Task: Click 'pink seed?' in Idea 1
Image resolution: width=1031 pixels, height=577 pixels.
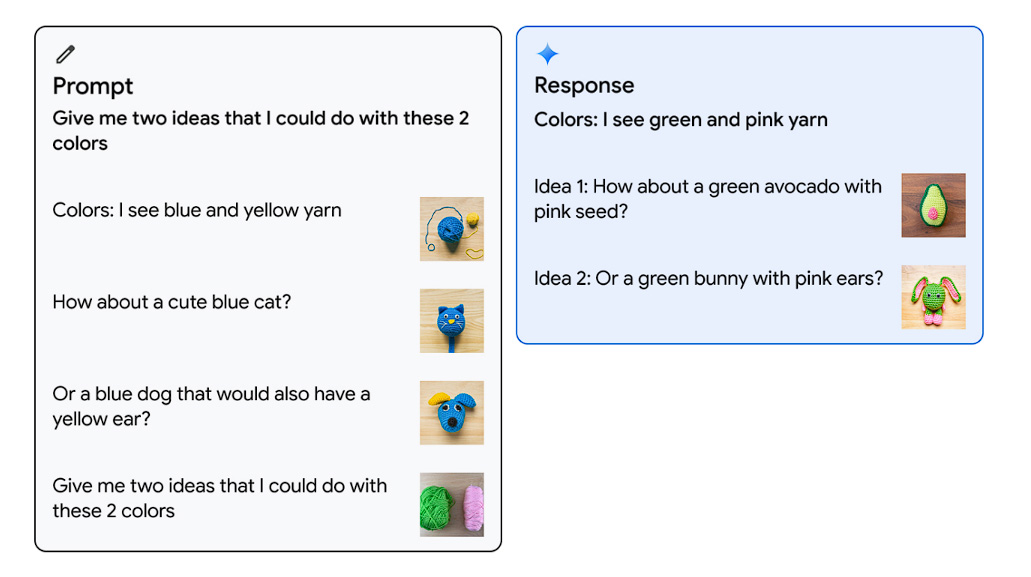Action: [581, 212]
